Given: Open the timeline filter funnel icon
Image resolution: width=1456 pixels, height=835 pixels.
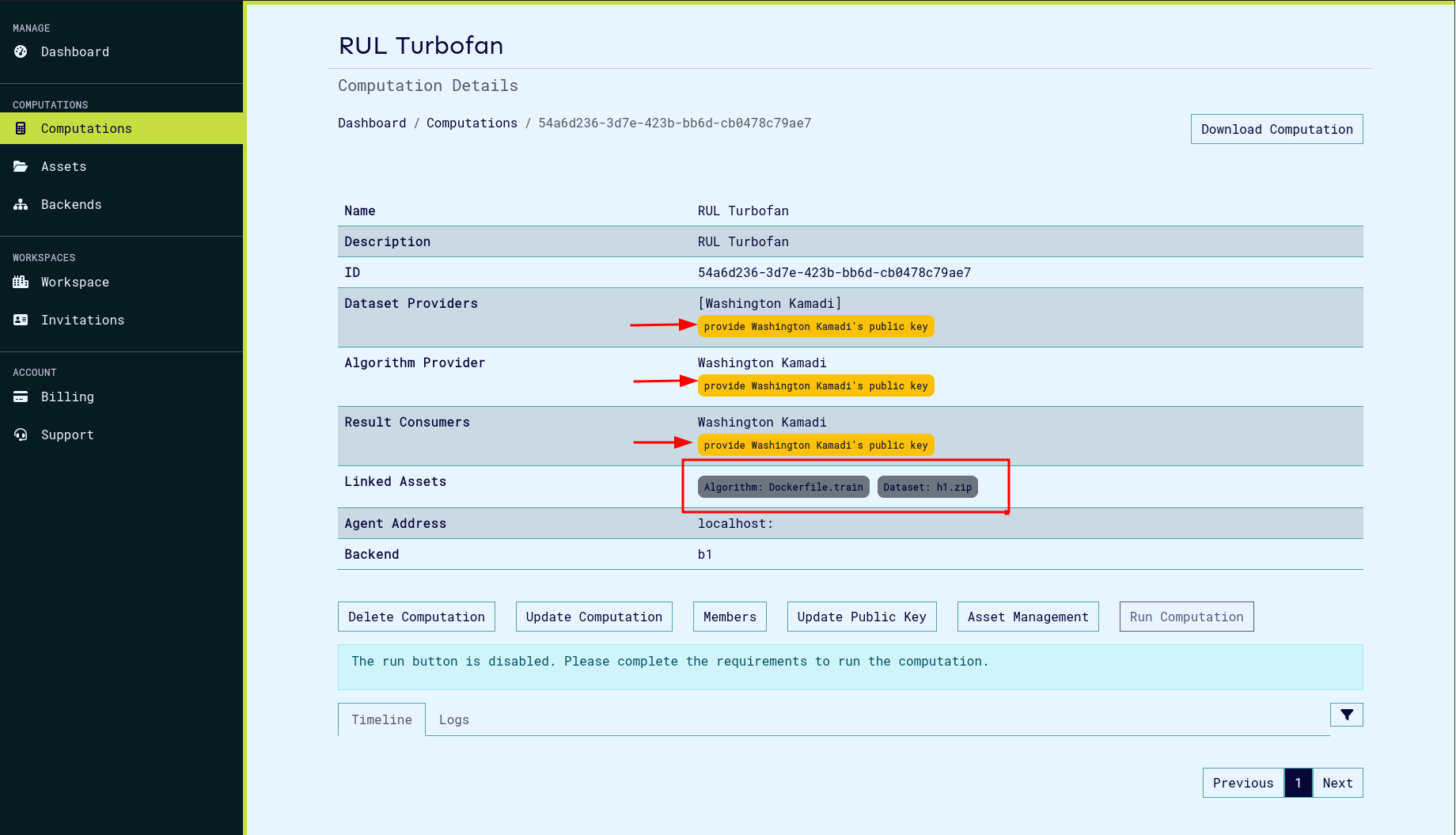Looking at the screenshot, I should click(1346, 715).
